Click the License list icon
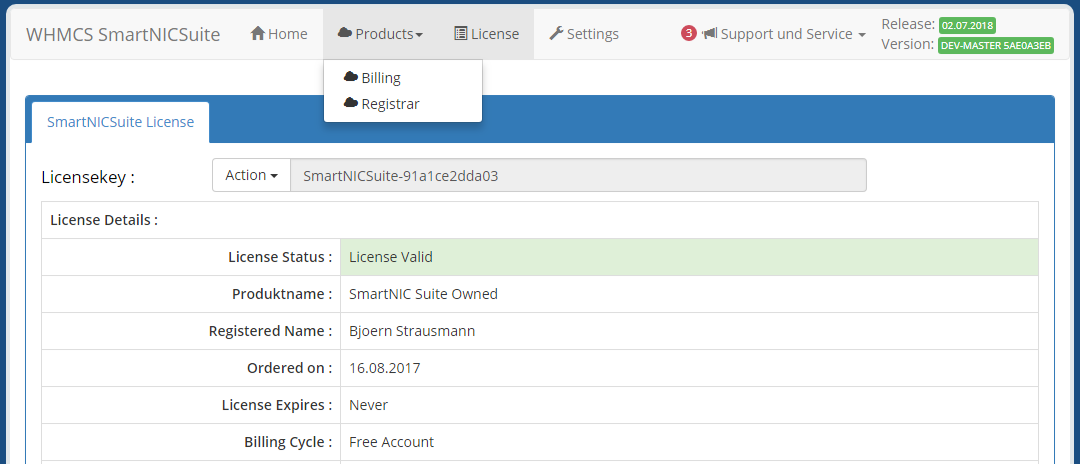The width and height of the screenshot is (1080, 464). tap(461, 33)
